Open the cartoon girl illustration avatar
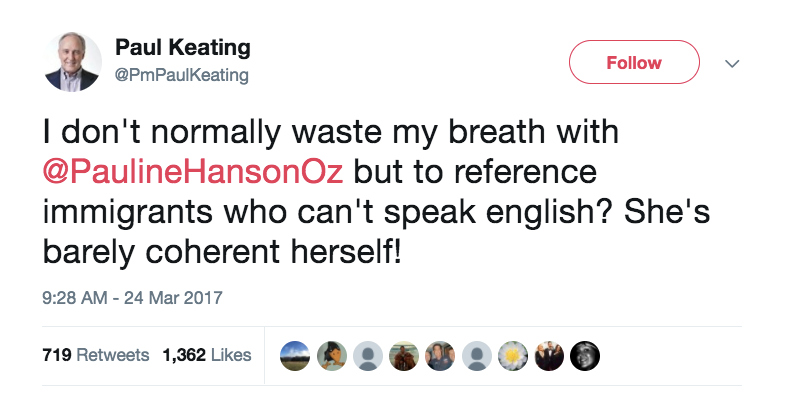 click(332, 356)
